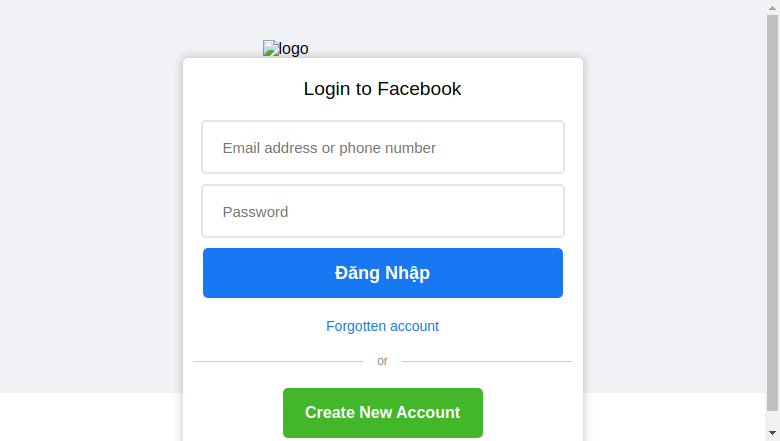Select the 'logo' alt text label
The width and height of the screenshot is (780, 441).
click(x=293, y=49)
